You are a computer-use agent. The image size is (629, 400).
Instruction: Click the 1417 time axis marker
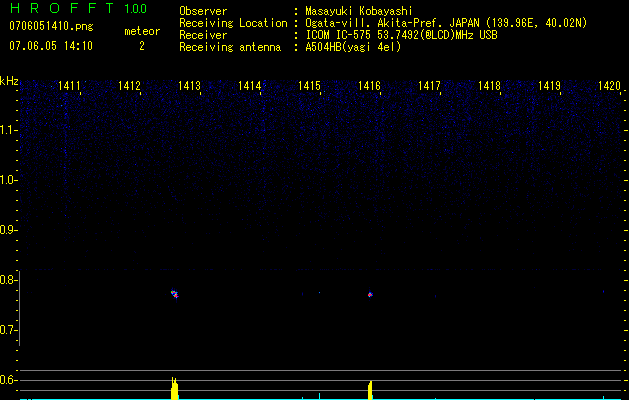(x=429, y=86)
